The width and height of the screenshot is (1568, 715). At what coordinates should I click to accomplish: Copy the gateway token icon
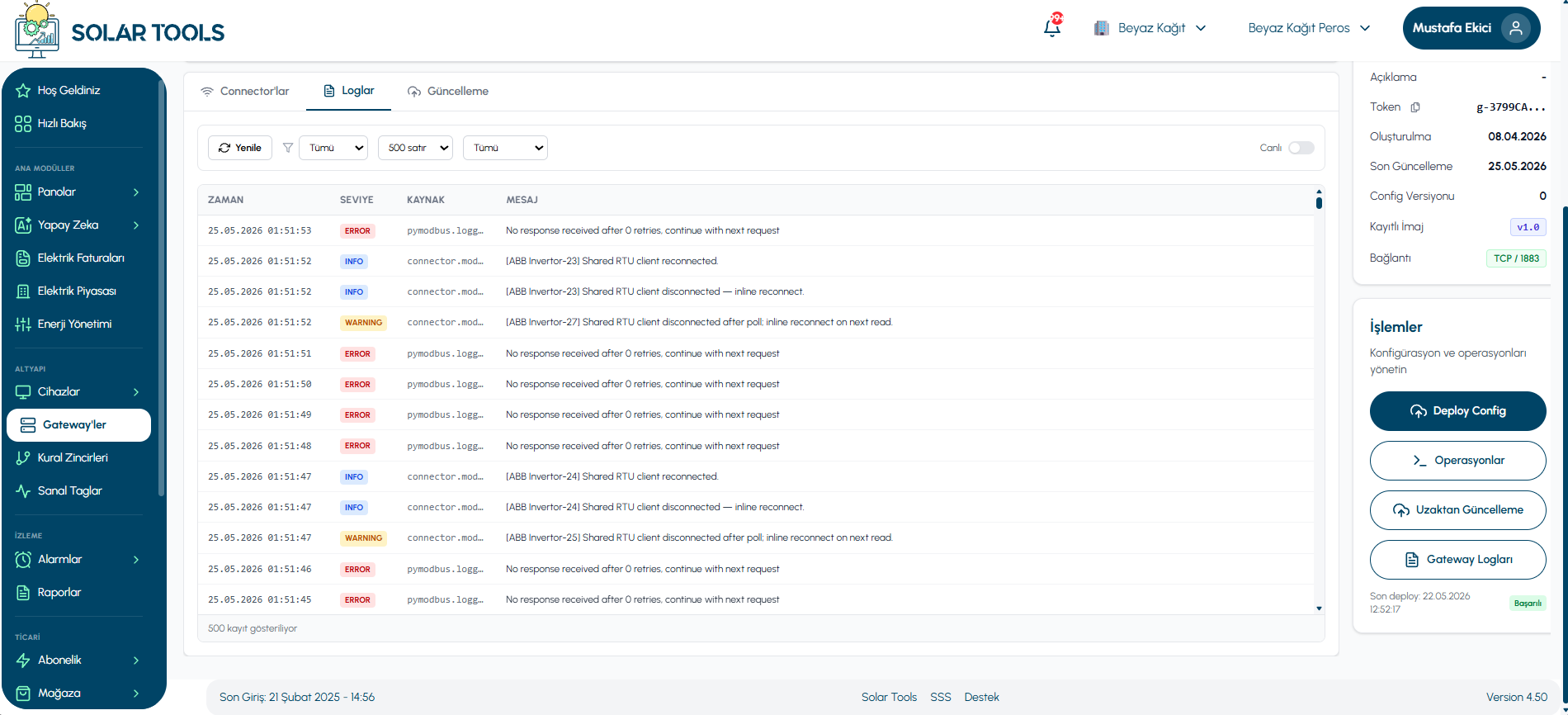pos(1415,107)
